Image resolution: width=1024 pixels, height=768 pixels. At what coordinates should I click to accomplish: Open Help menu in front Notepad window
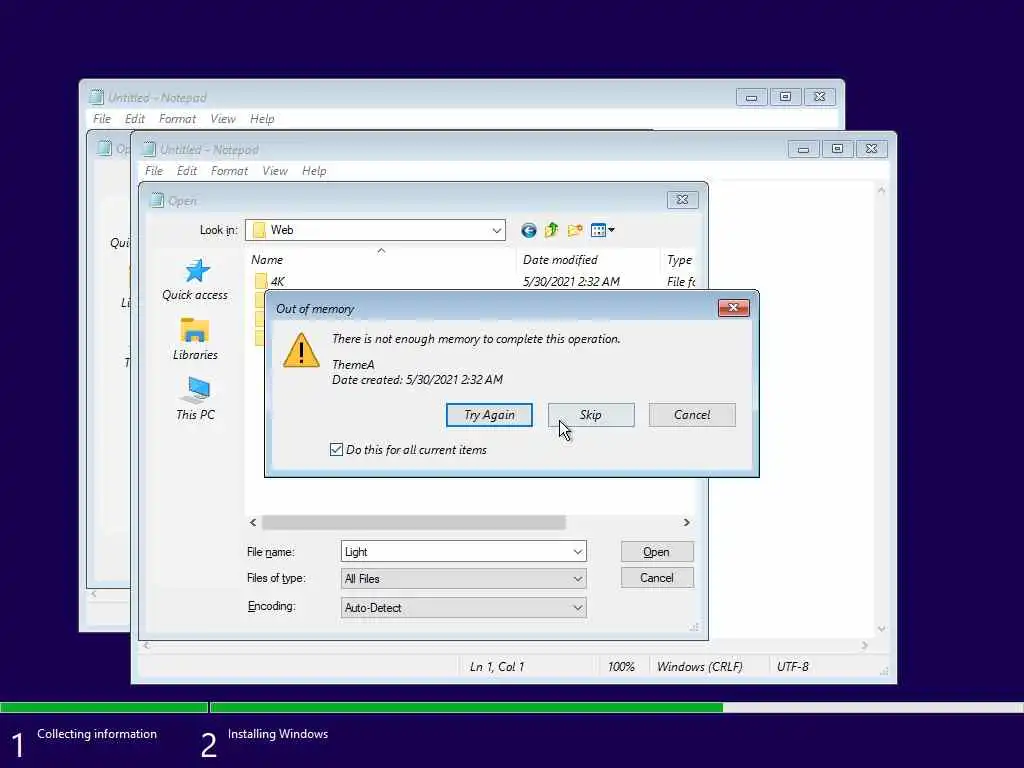[x=314, y=170]
